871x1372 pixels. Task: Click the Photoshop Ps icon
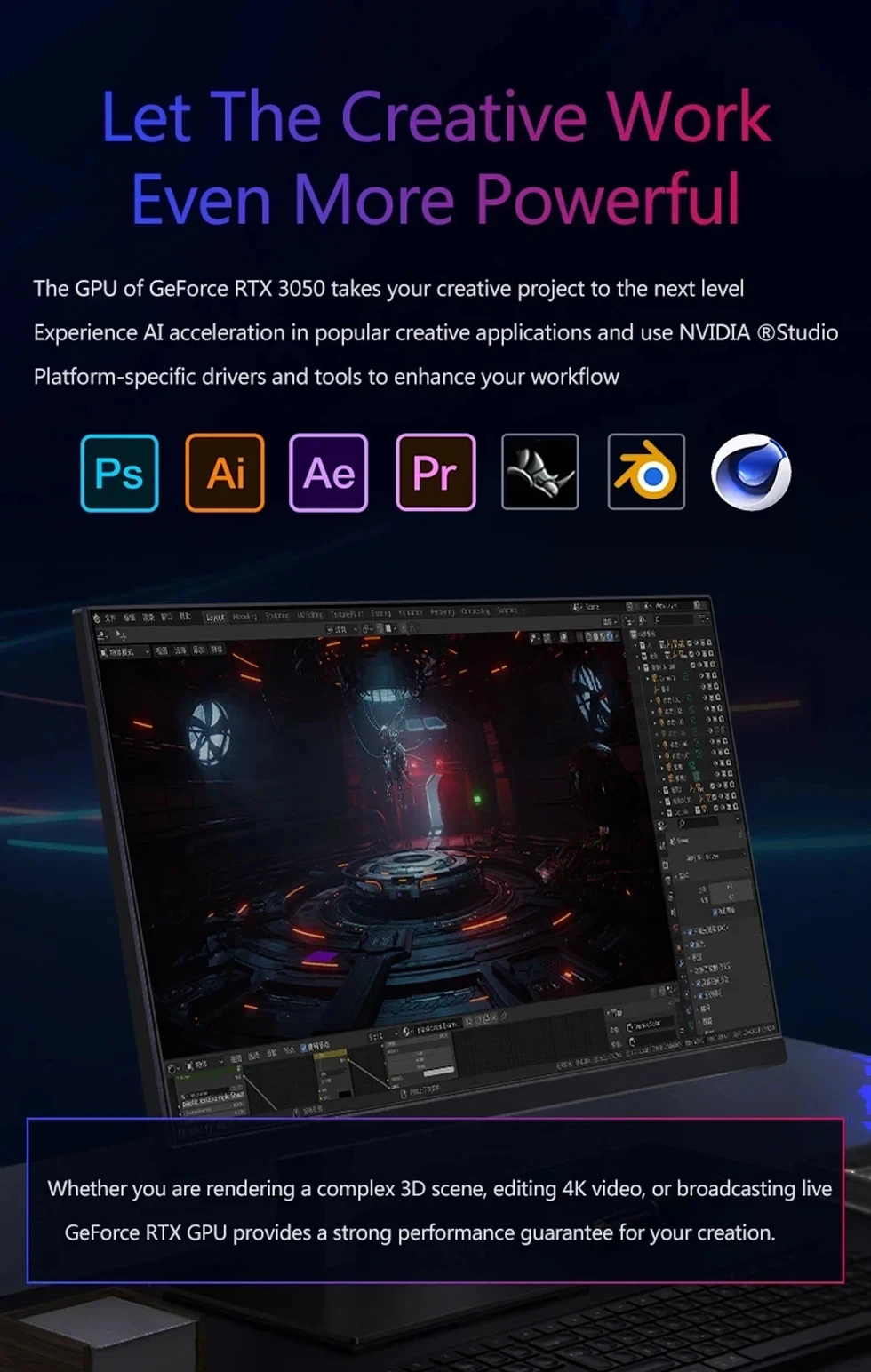(x=119, y=473)
